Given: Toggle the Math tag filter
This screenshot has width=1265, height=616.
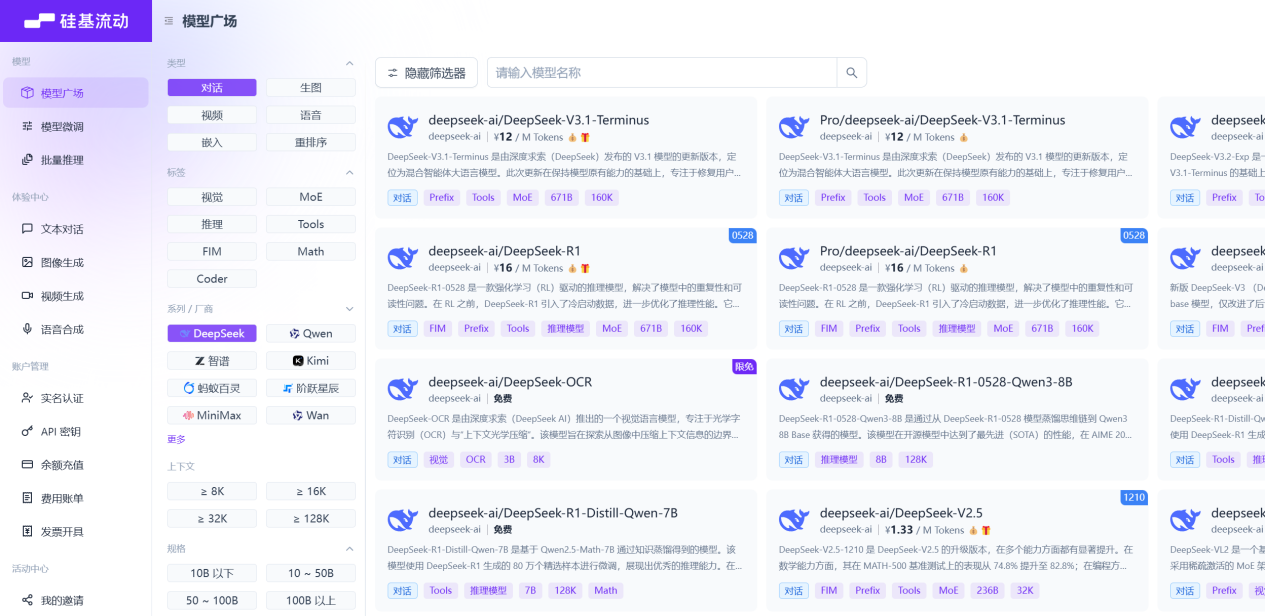Looking at the screenshot, I should click(x=311, y=251).
